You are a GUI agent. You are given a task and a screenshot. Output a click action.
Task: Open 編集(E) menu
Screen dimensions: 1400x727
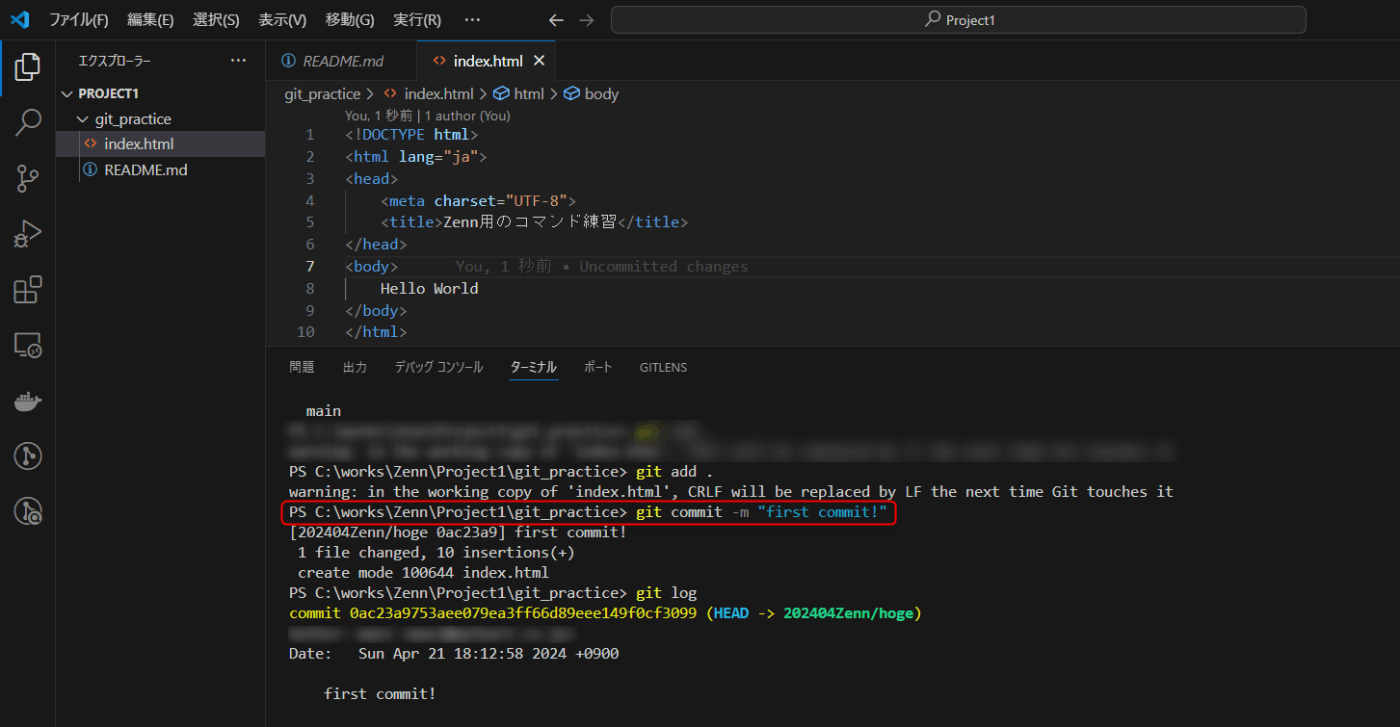(151, 20)
